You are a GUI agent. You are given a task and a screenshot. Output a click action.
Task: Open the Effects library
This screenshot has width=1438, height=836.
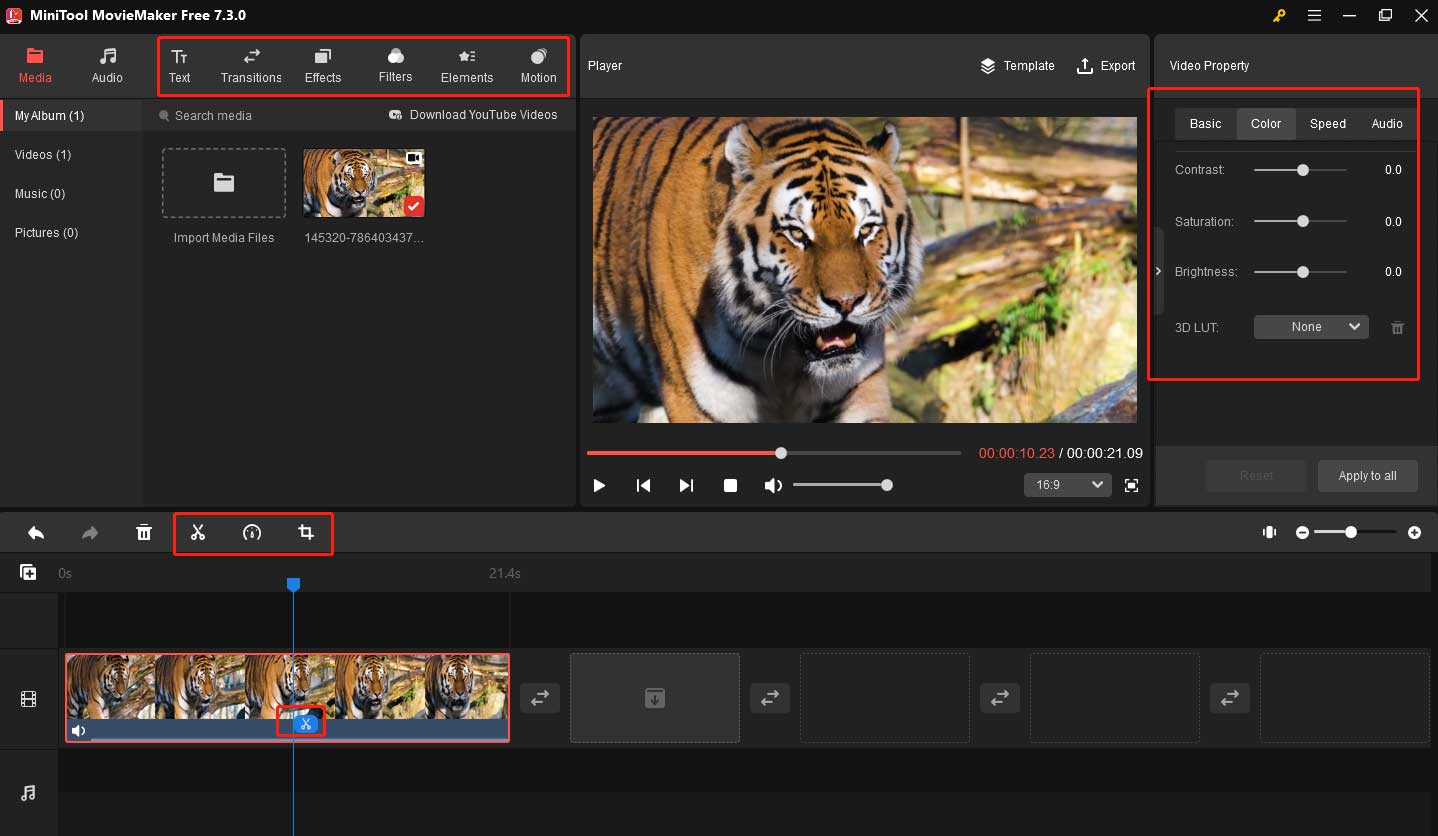[323, 66]
